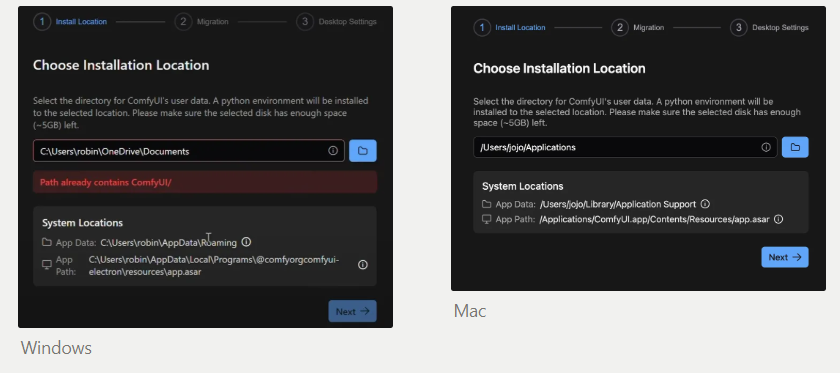Select step 3 Desktop Settings in Windows installer

(336, 22)
